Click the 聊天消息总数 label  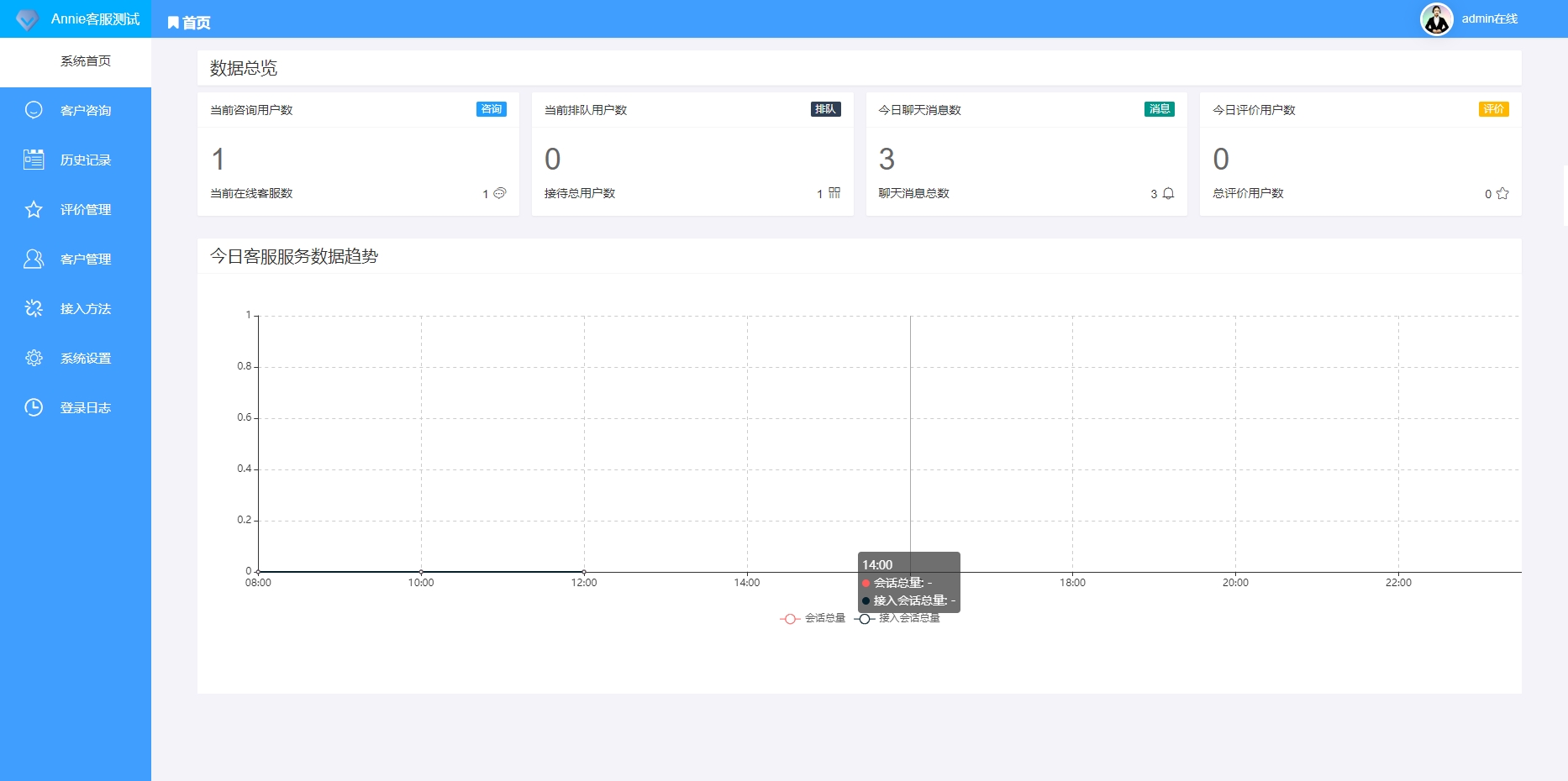pyautogui.click(x=914, y=193)
